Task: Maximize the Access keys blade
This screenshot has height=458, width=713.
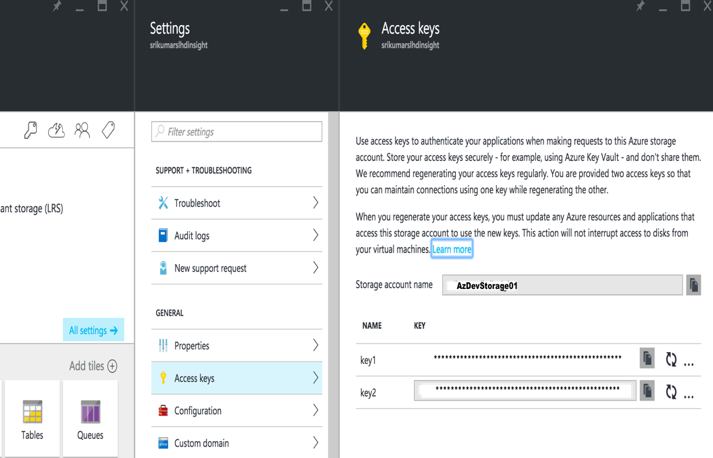Action: [685, 6]
